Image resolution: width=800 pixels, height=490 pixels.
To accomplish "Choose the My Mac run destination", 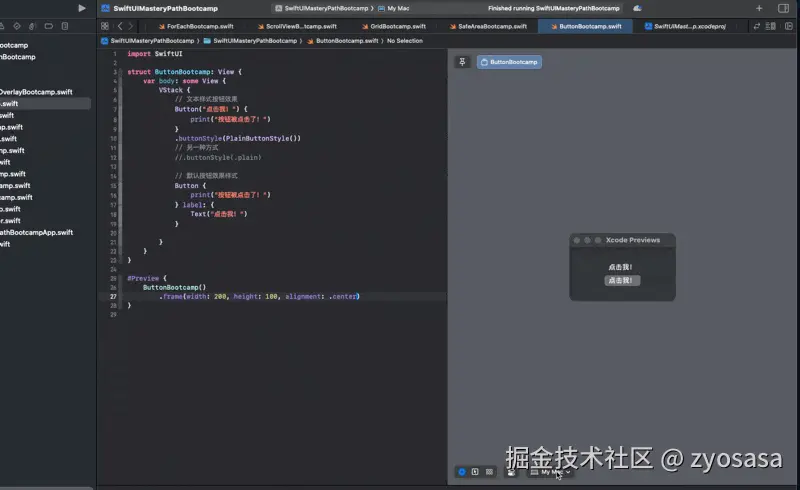I will pyautogui.click(x=394, y=8).
